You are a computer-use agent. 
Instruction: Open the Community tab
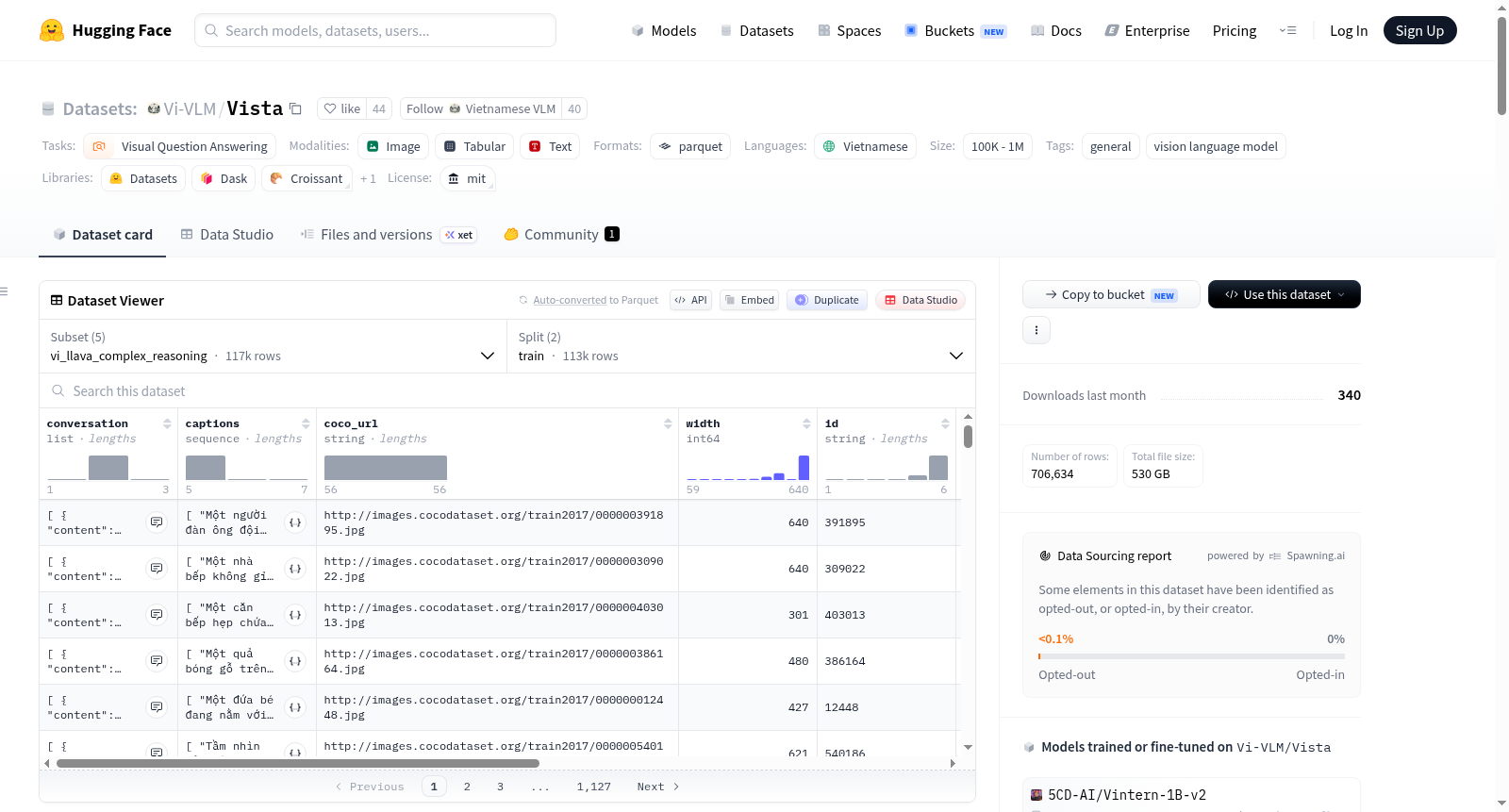coord(561,234)
